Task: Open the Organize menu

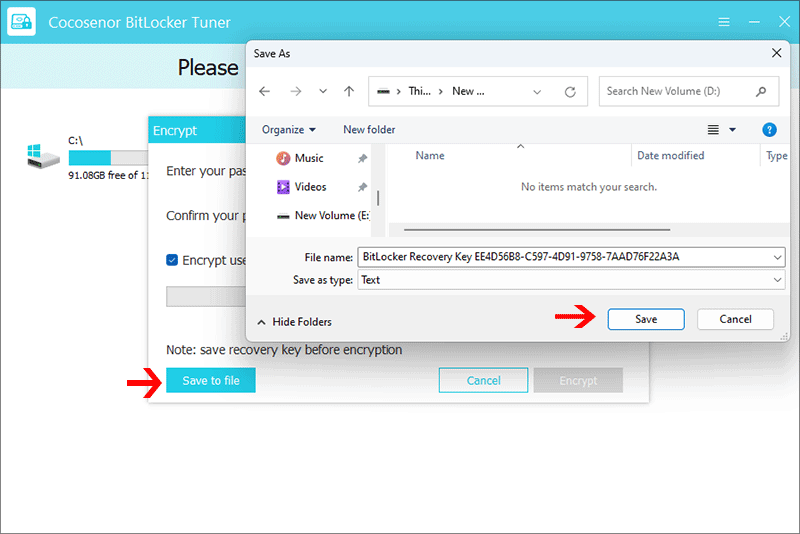Action: [289, 130]
